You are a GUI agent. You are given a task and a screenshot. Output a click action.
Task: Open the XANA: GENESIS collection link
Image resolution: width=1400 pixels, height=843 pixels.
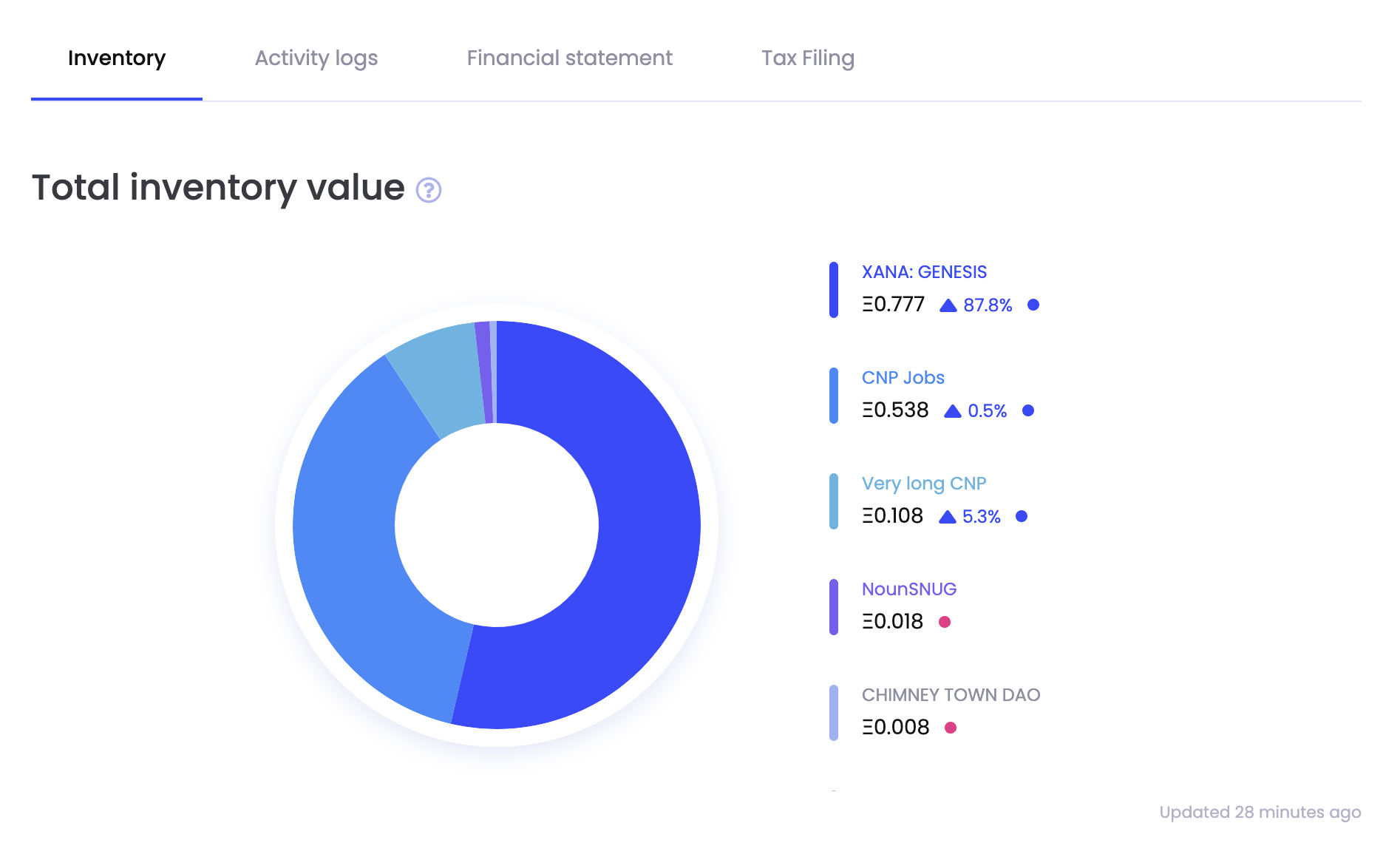pos(924,271)
